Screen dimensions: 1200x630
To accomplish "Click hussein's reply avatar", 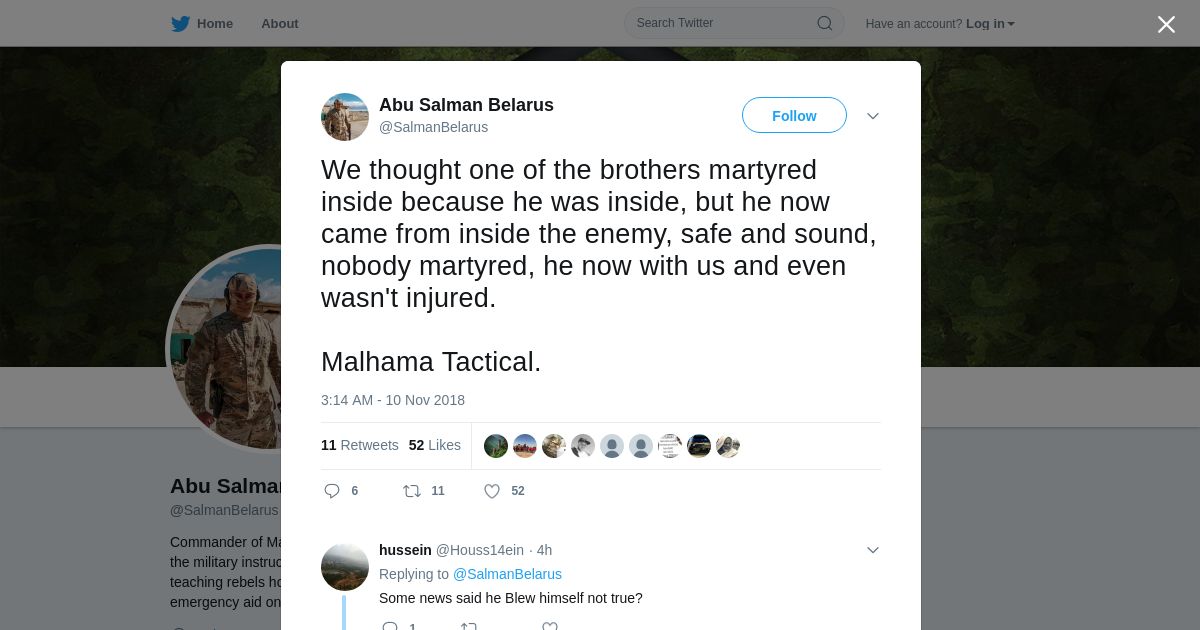I will [345, 567].
